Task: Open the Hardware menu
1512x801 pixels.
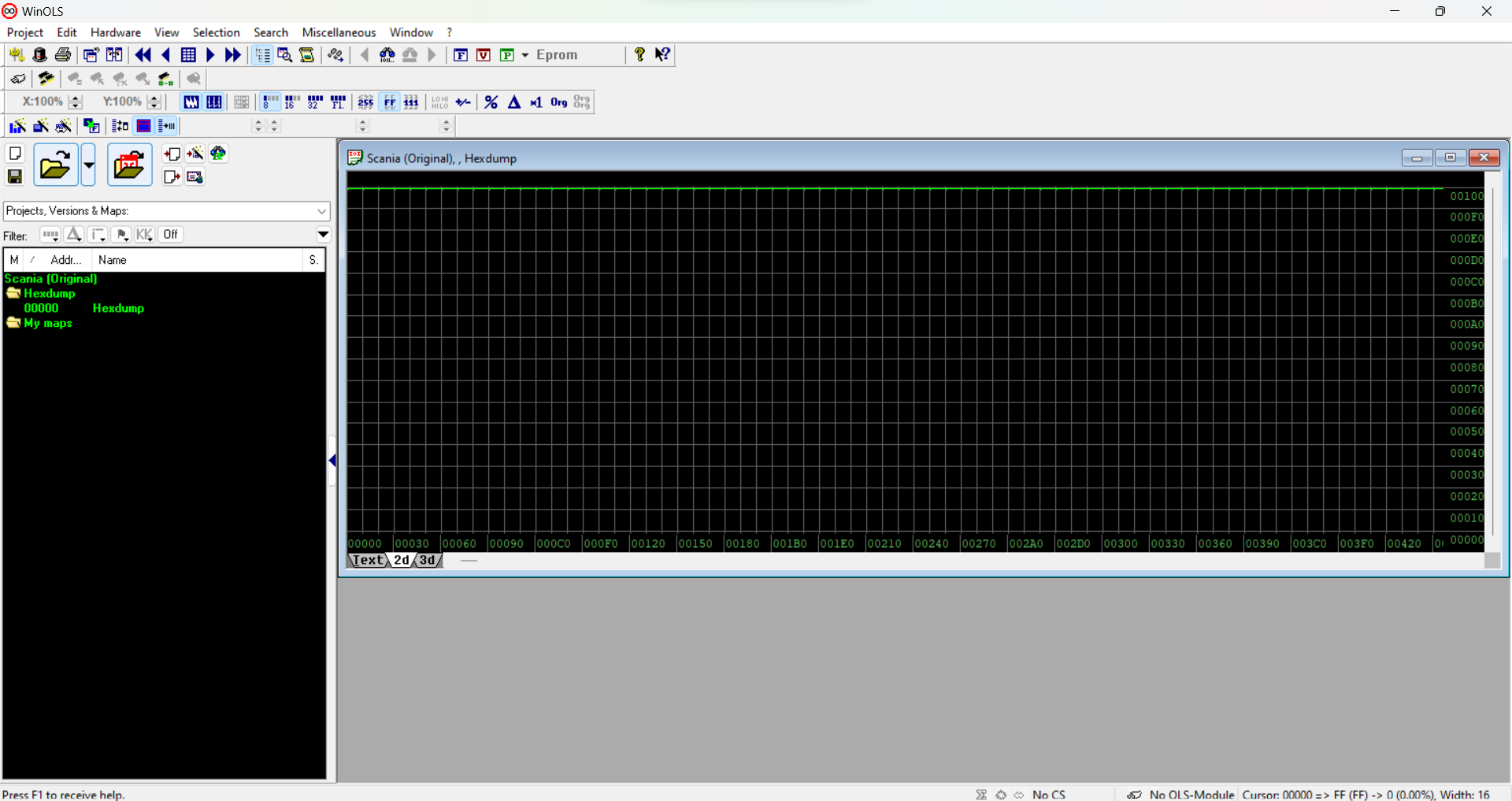Action: tap(115, 32)
